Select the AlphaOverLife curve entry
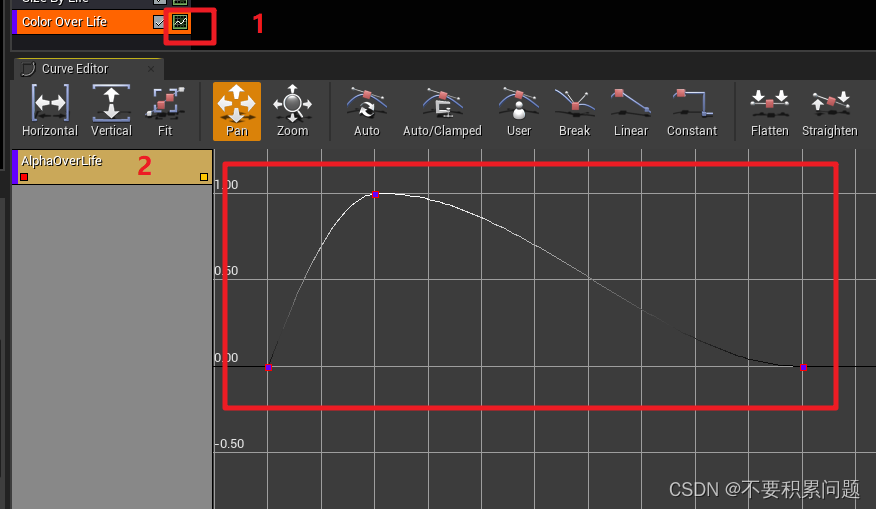 [x=112, y=167]
